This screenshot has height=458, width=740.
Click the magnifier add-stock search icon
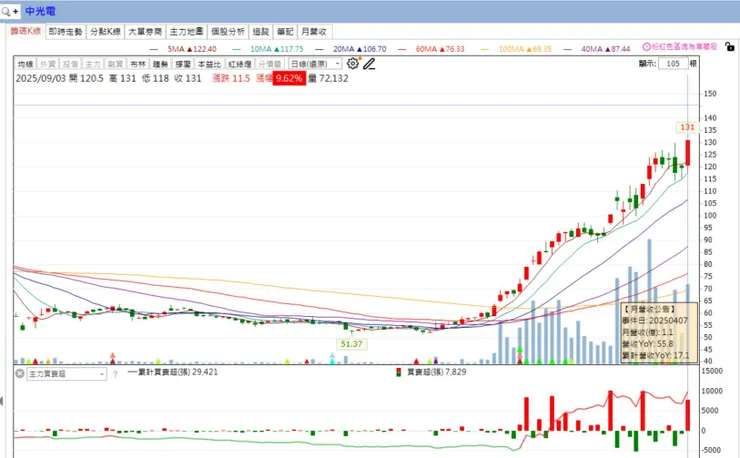pos(10,11)
